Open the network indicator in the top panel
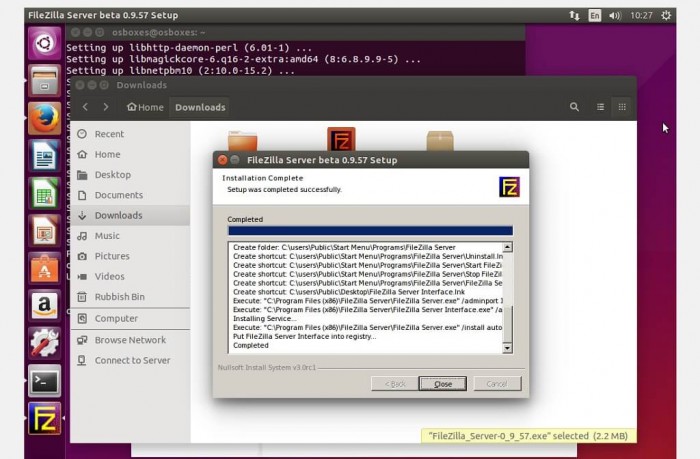 point(575,16)
